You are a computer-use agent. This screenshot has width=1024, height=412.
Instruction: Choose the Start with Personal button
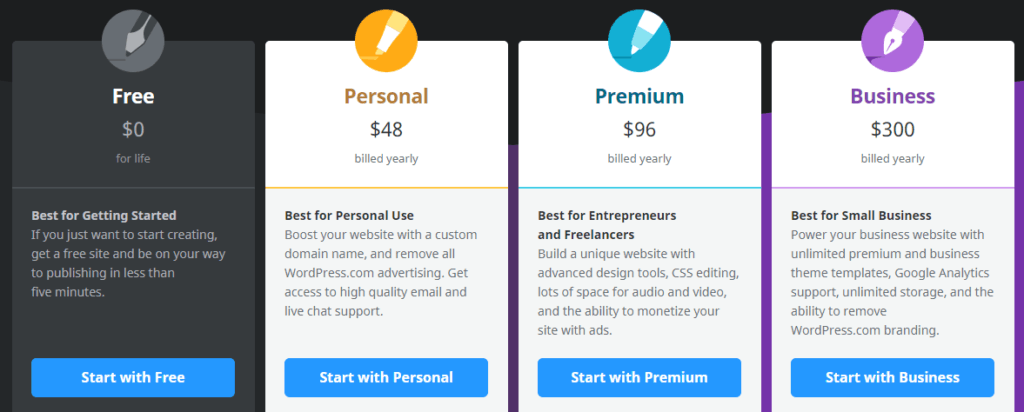coord(386,377)
